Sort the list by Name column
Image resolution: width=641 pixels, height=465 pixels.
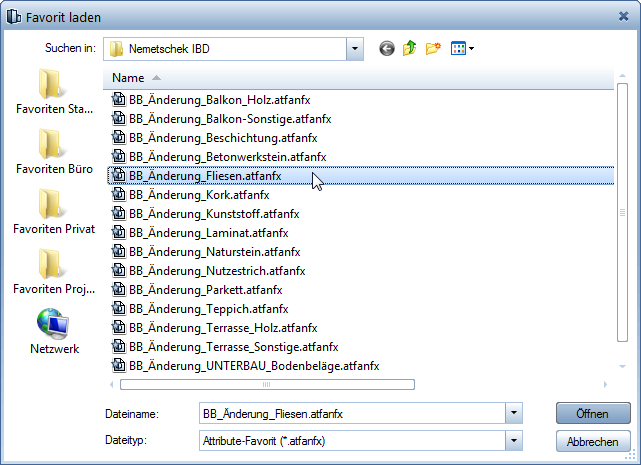(x=358, y=78)
